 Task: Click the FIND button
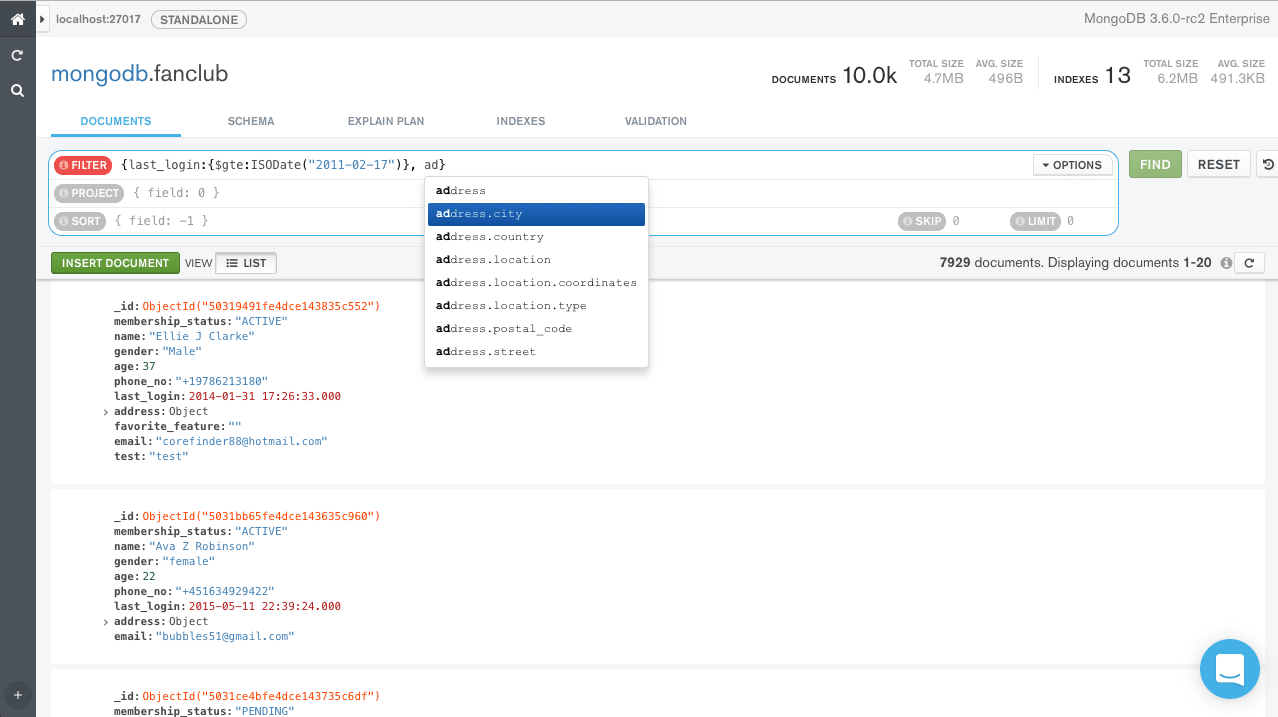1155,164
